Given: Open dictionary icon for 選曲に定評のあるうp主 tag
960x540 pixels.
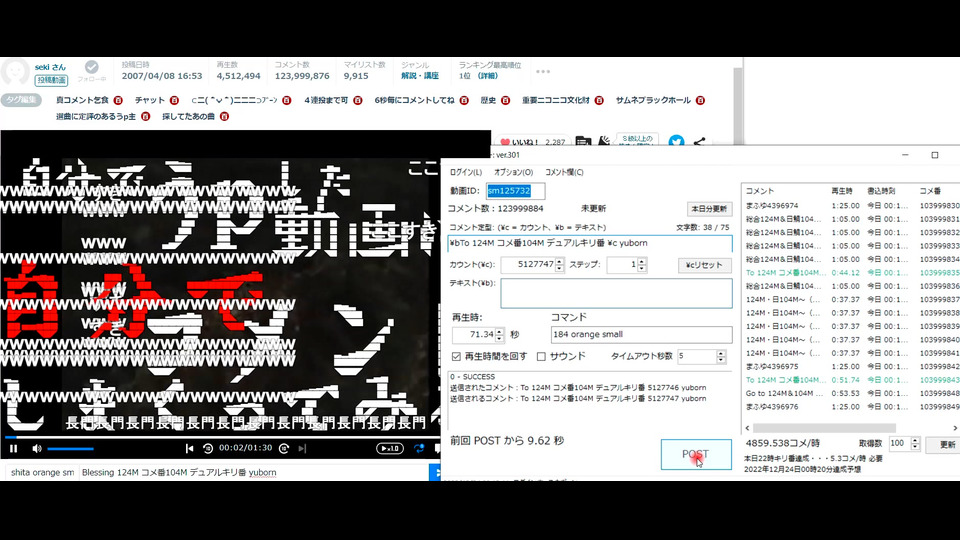Looking at the screenshot, I should click(145, 116).
